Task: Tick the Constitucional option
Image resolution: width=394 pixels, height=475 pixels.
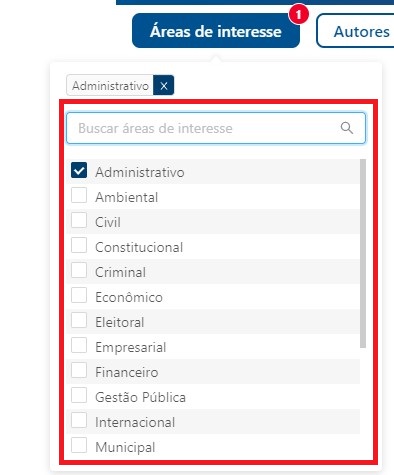Action: pyautogui.click(x=79, y=245)
